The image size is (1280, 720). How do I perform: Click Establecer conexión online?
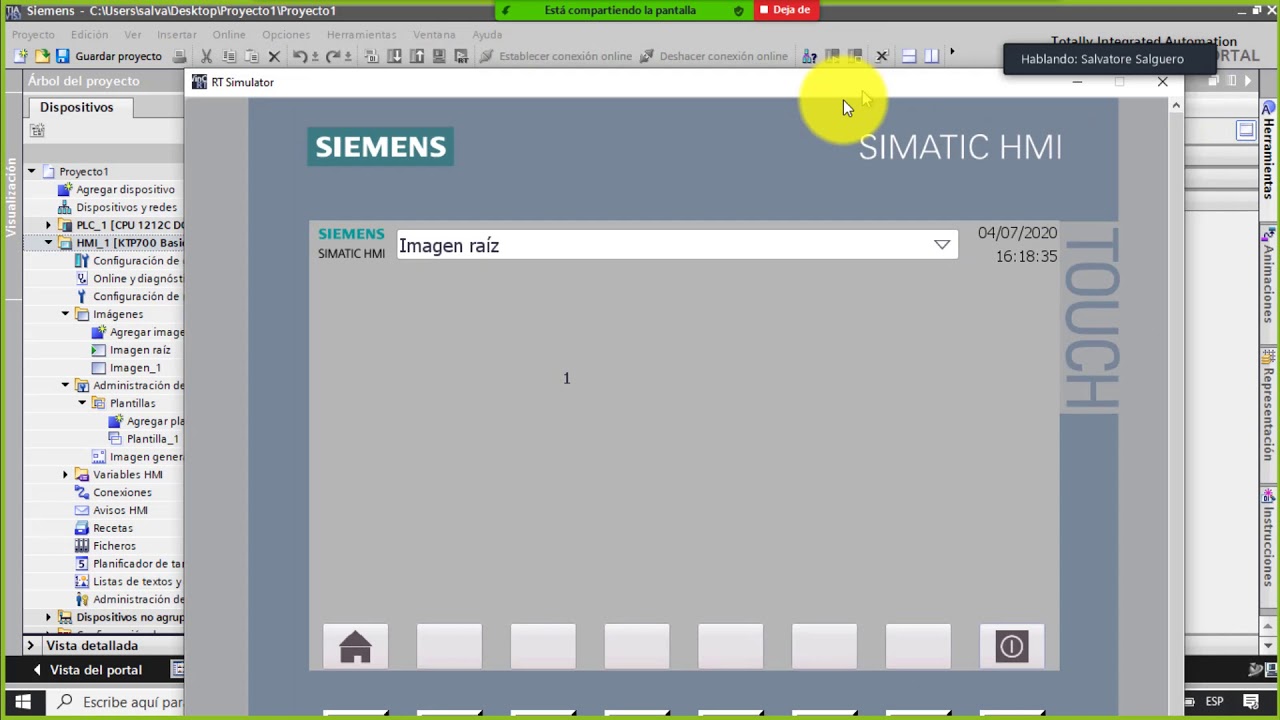pyautogui.click(x=555, y=56)
